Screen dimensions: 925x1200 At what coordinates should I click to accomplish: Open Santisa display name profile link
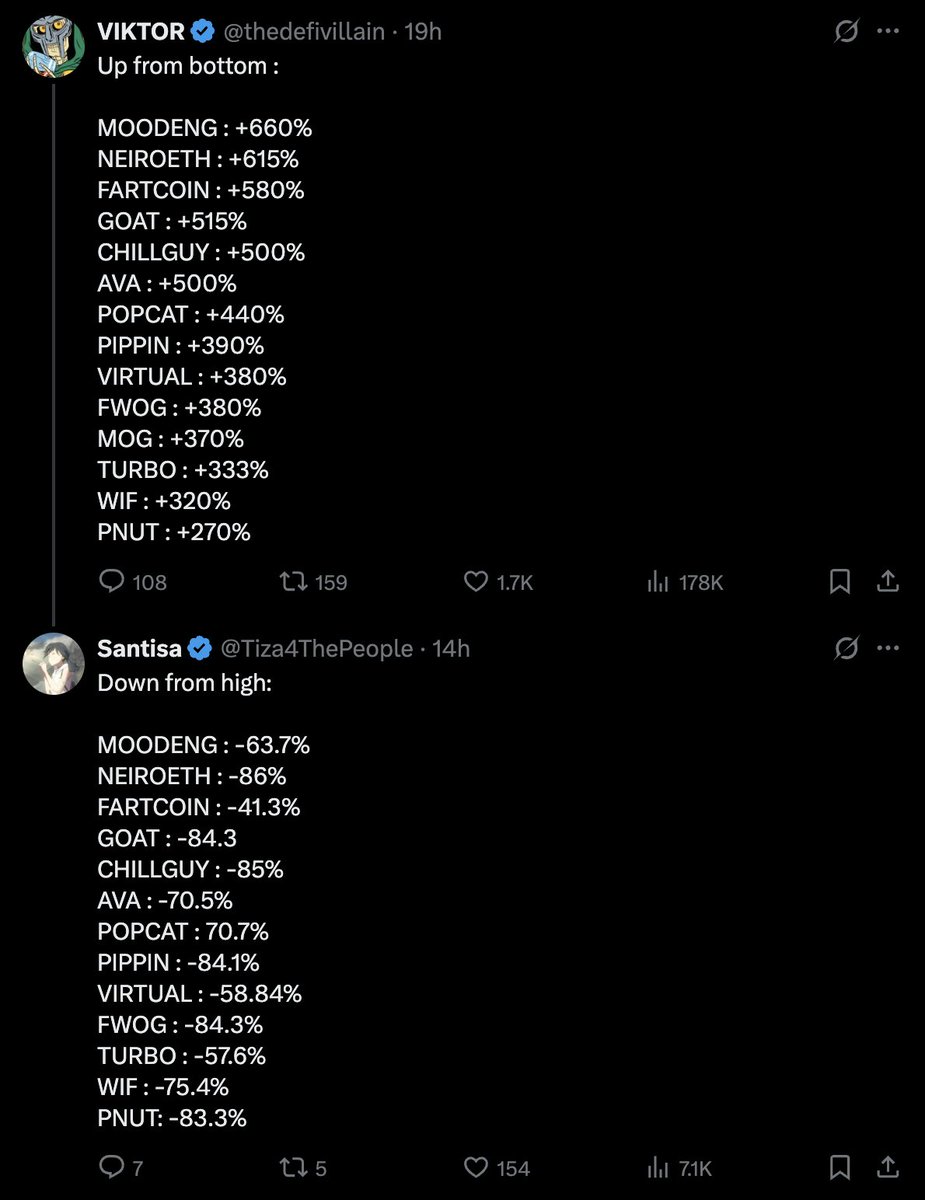pyautogui.click(x=139, y=648)
